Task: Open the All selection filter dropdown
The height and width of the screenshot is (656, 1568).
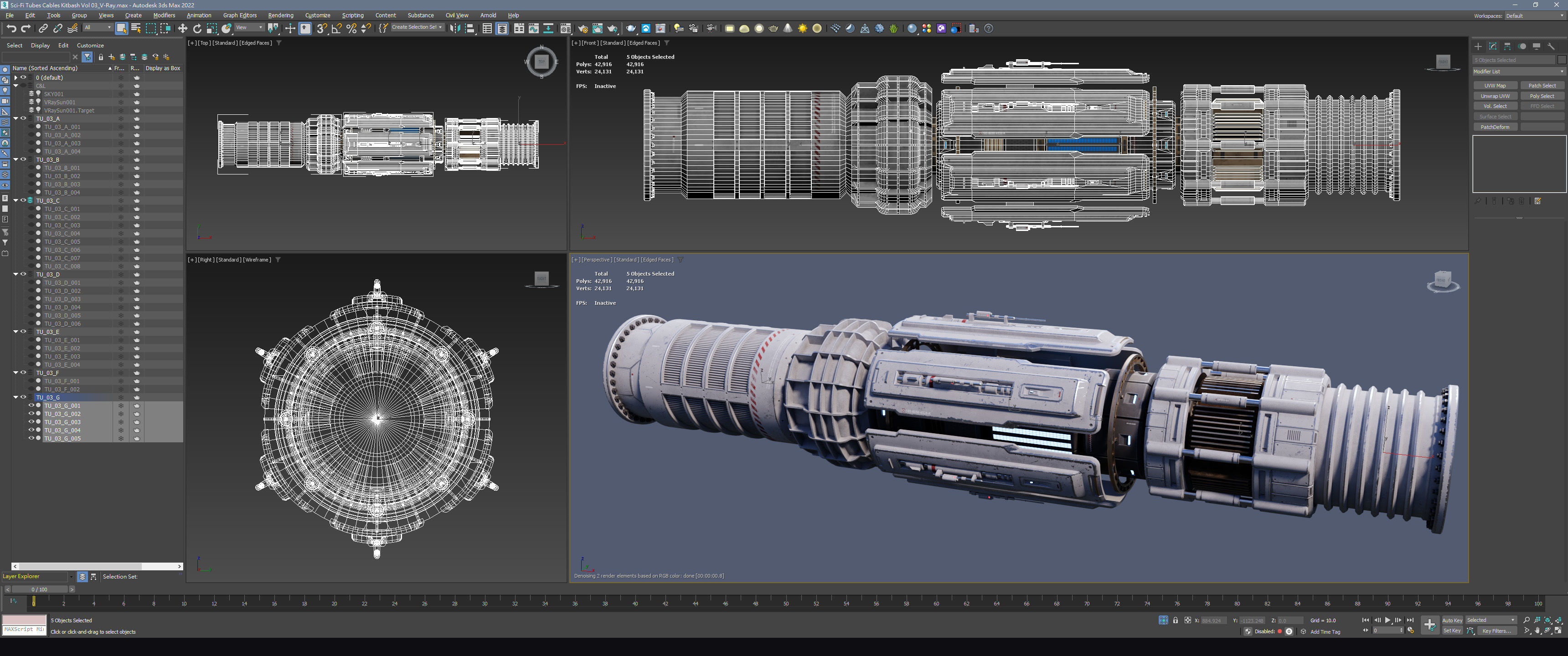Action: (98, 27)
